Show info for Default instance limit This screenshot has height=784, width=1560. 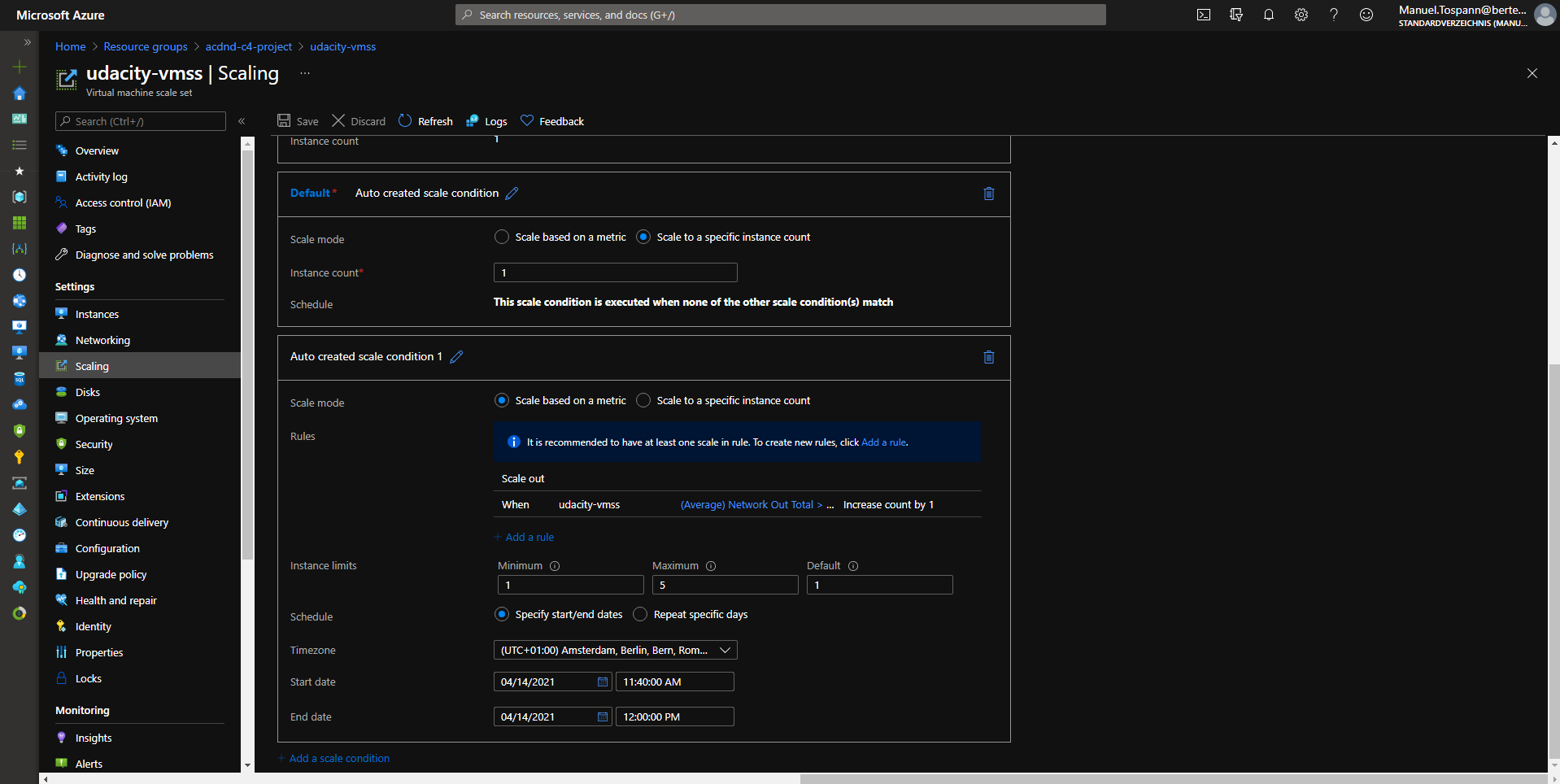click(853, 566)
